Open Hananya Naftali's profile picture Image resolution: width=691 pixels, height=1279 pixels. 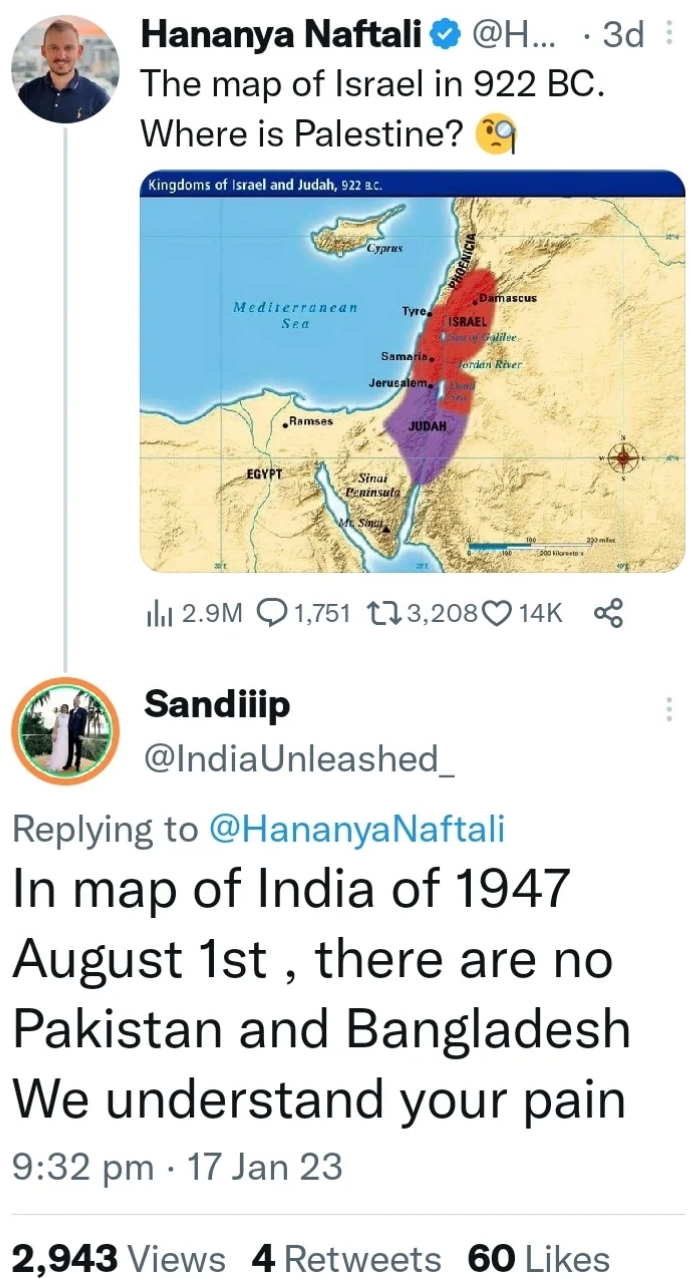(x=65, y=69)
